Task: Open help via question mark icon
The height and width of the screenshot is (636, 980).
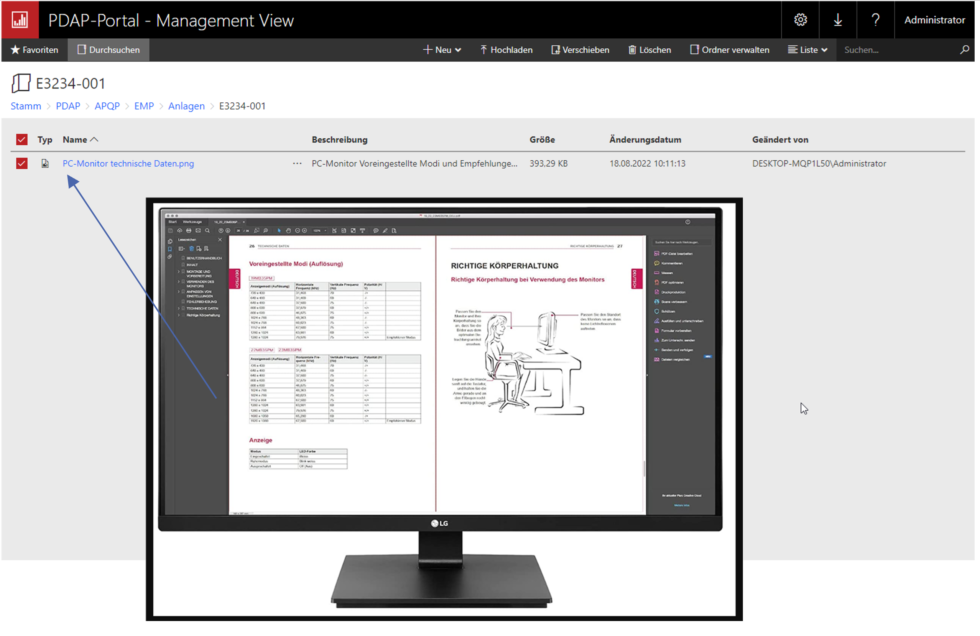Action: (875, 20)
